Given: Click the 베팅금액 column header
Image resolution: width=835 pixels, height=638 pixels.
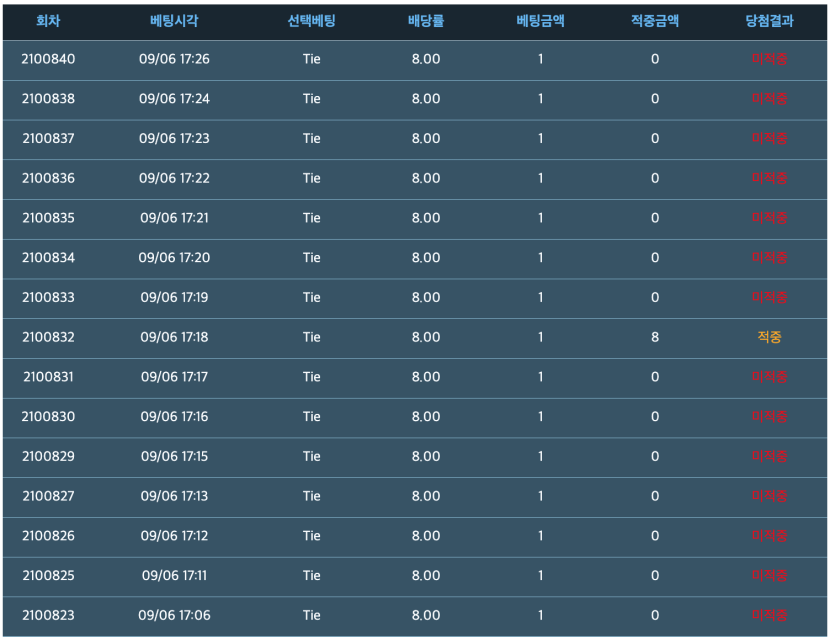Looking at the screenshot, I should tap(541, 21).
